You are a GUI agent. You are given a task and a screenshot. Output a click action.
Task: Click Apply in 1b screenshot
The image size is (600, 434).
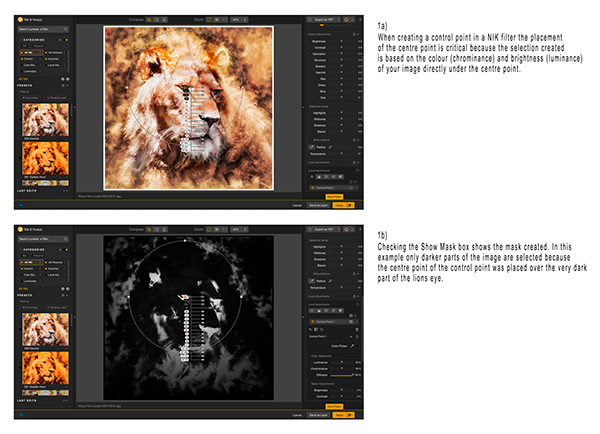pyautogui.click(x=339, y=415)
